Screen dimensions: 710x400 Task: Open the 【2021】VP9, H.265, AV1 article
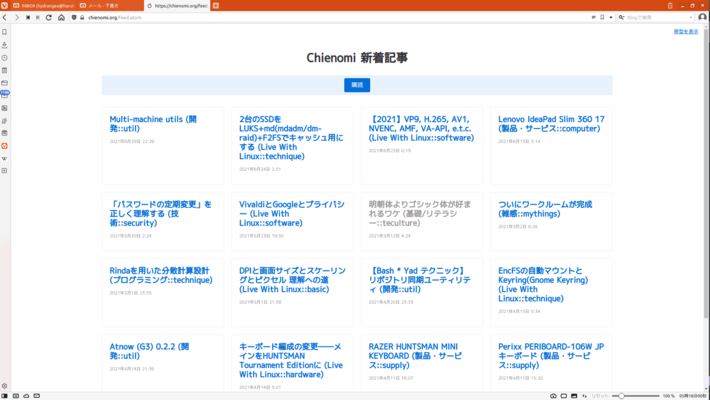pos(421,129)
